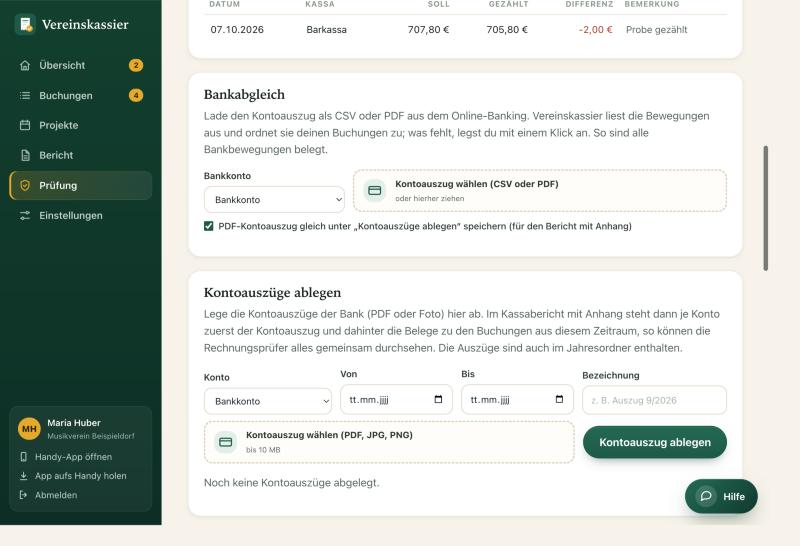Choose Kontoauszug wählen (CSV oder PDF)
Viewport: 800px width, 546px height.
coord(540,190)
